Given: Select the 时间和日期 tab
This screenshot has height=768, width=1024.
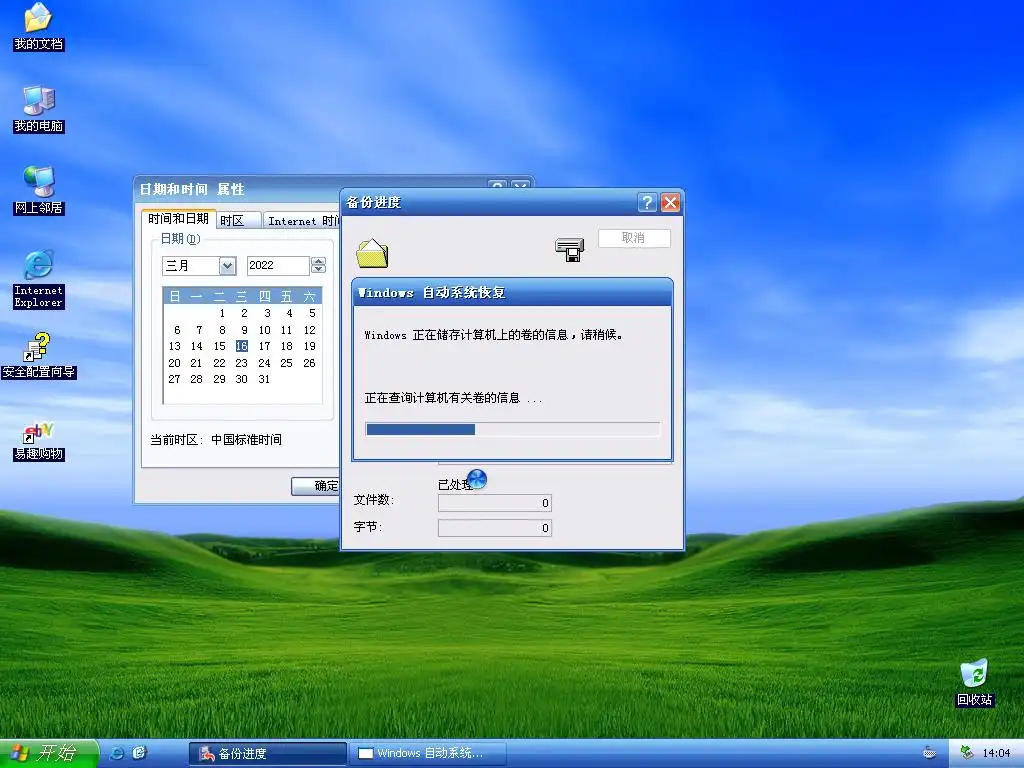Looking at the screenshot, I should (178, 219).
